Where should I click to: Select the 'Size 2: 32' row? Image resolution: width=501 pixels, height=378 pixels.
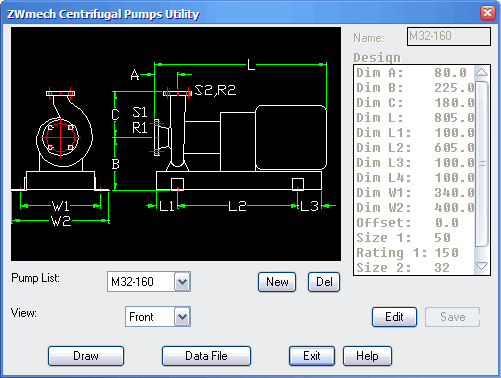click(414, 268)
